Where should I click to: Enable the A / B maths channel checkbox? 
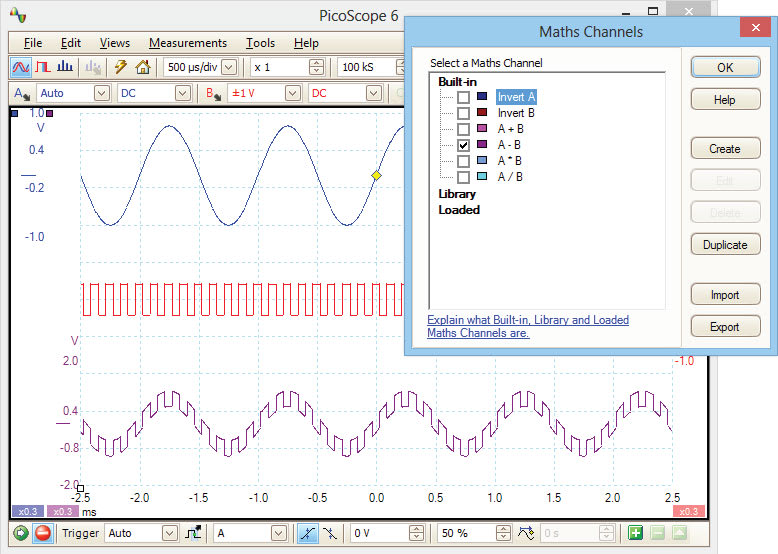[x=463, y=177]
